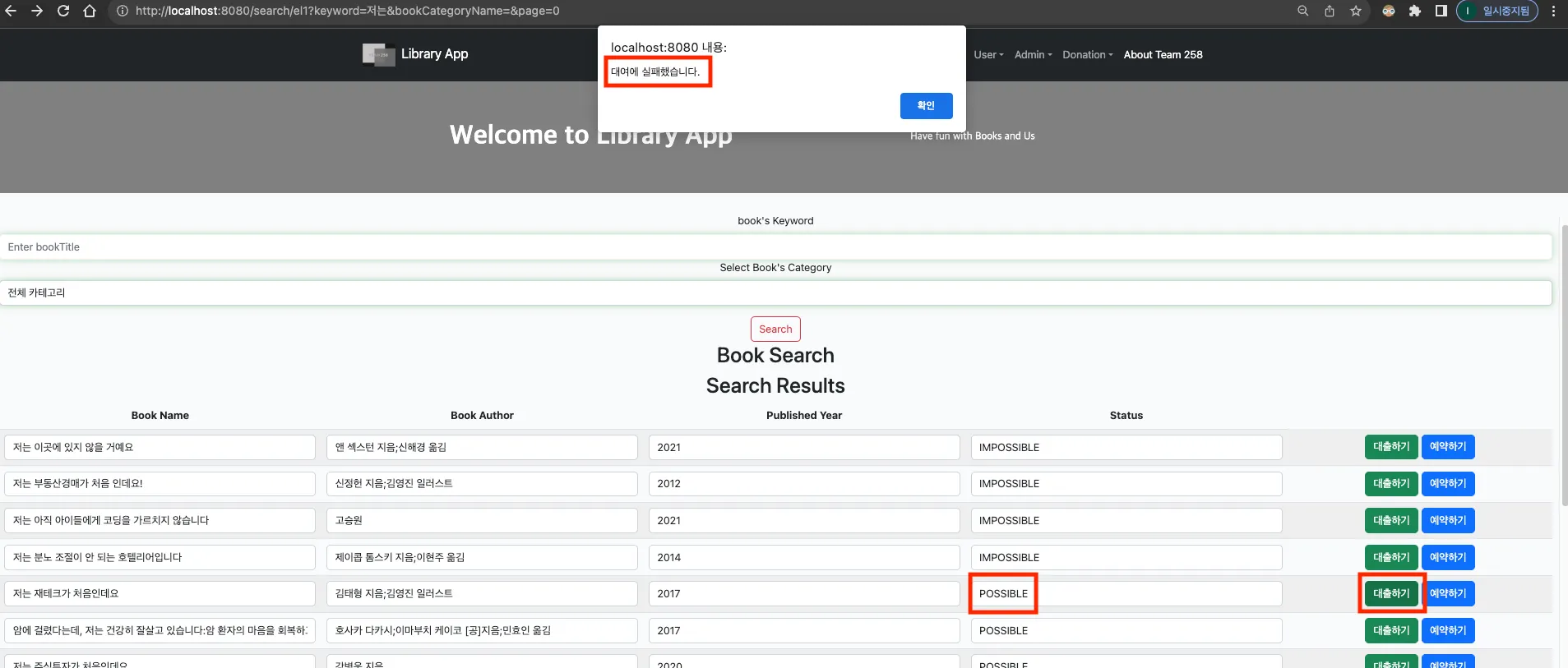Click 대출하기 for the 호텔리어입니다 book row
Viewport: 1568px width, 668px height.
[1391, 557]
